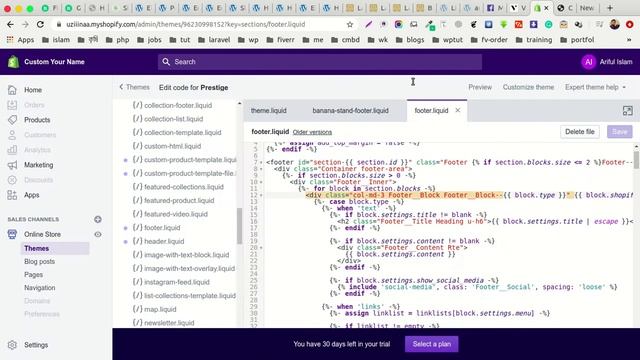
Task: Show more bookmarks with chevron
Action: tap(629, 40)
